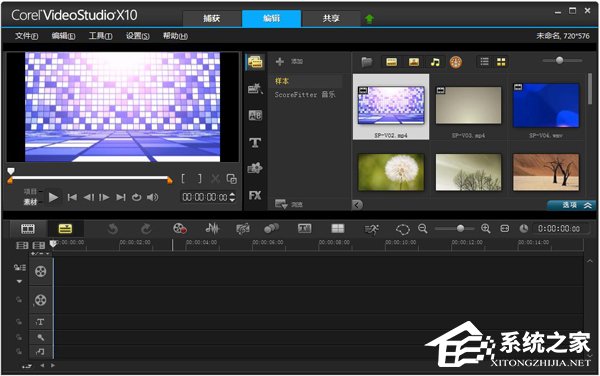Toggle show photos filter
The width and height of the screenshot is (600, 376).
[x=414, y=62]
